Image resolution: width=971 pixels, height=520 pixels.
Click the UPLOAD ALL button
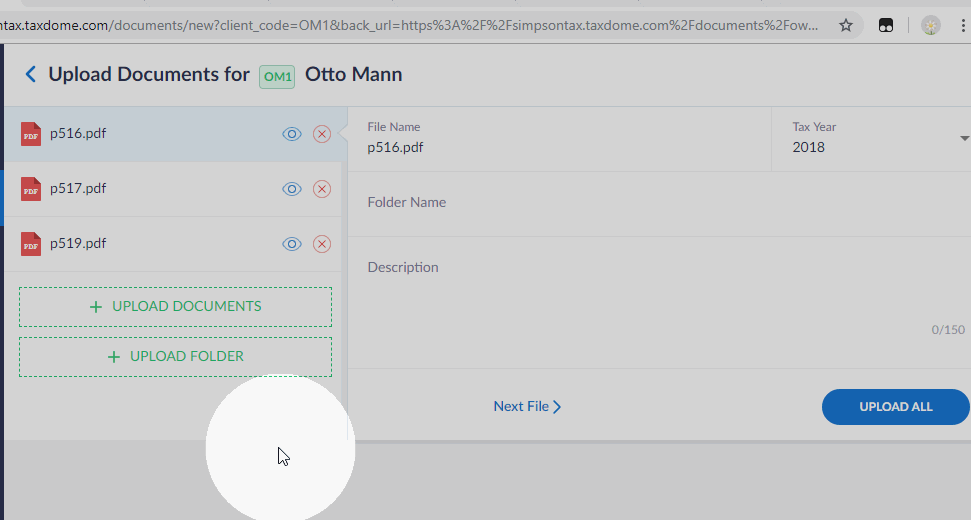click(895, 407)
